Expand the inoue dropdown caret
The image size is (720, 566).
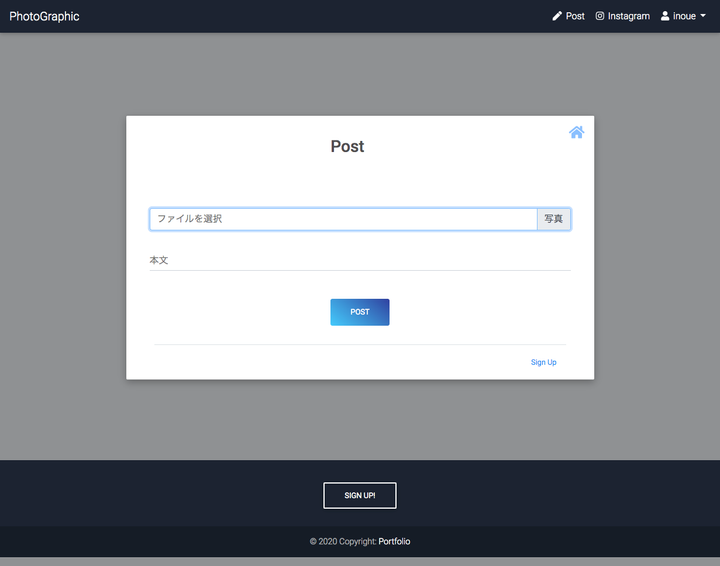[x=703, y=16]
